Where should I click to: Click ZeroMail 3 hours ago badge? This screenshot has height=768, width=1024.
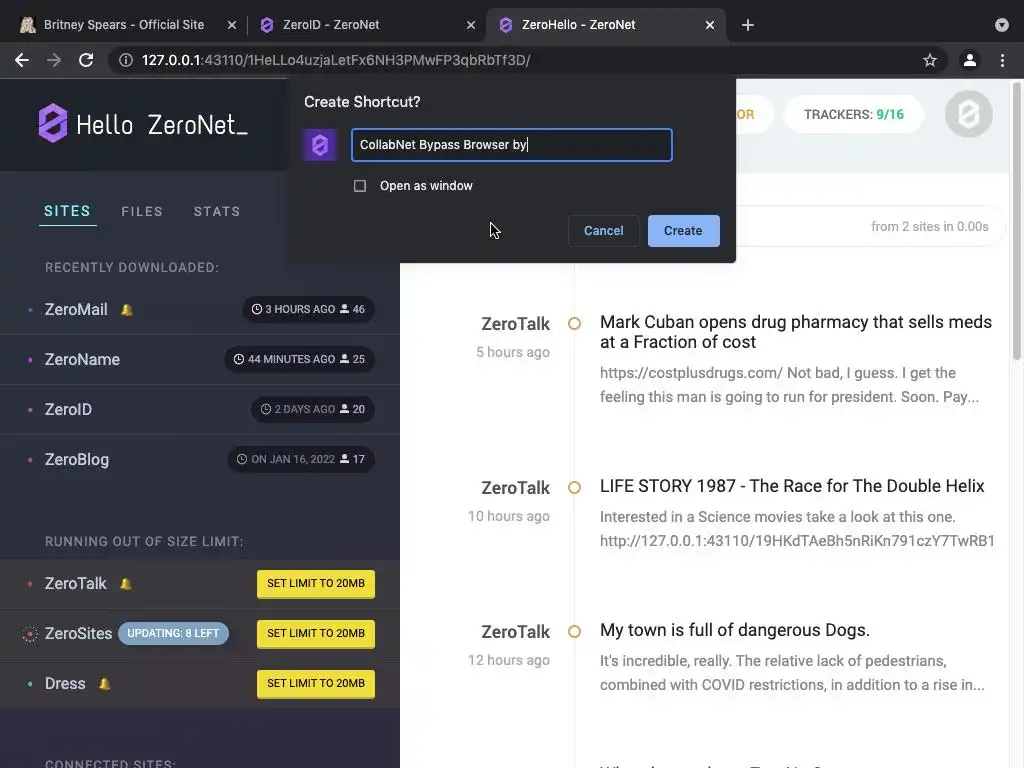click(x=308, y=310)
